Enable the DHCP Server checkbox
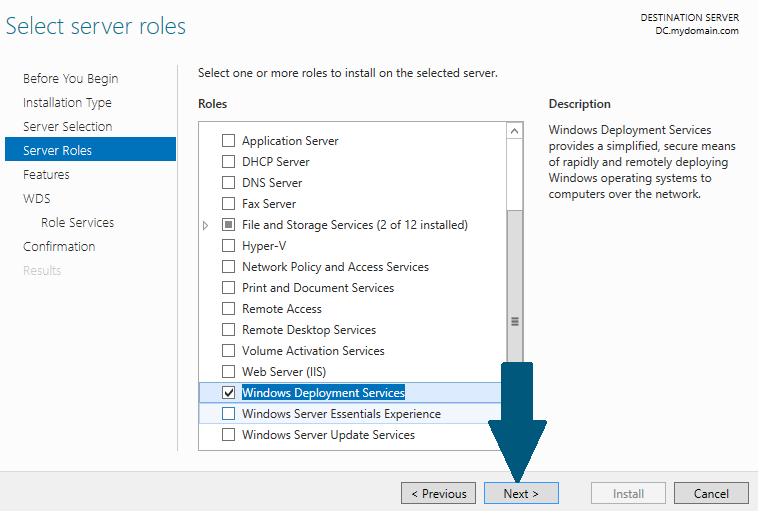The height and width of the screenshot is (511, 758). [x=228, y=161]
